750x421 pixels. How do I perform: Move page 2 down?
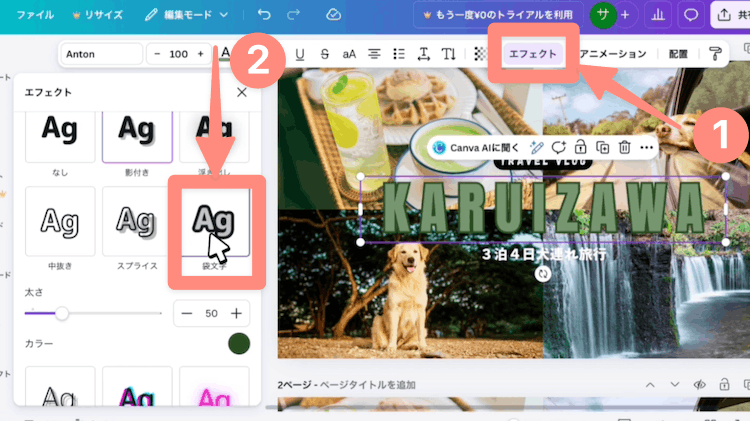click(x=674, y=385)
